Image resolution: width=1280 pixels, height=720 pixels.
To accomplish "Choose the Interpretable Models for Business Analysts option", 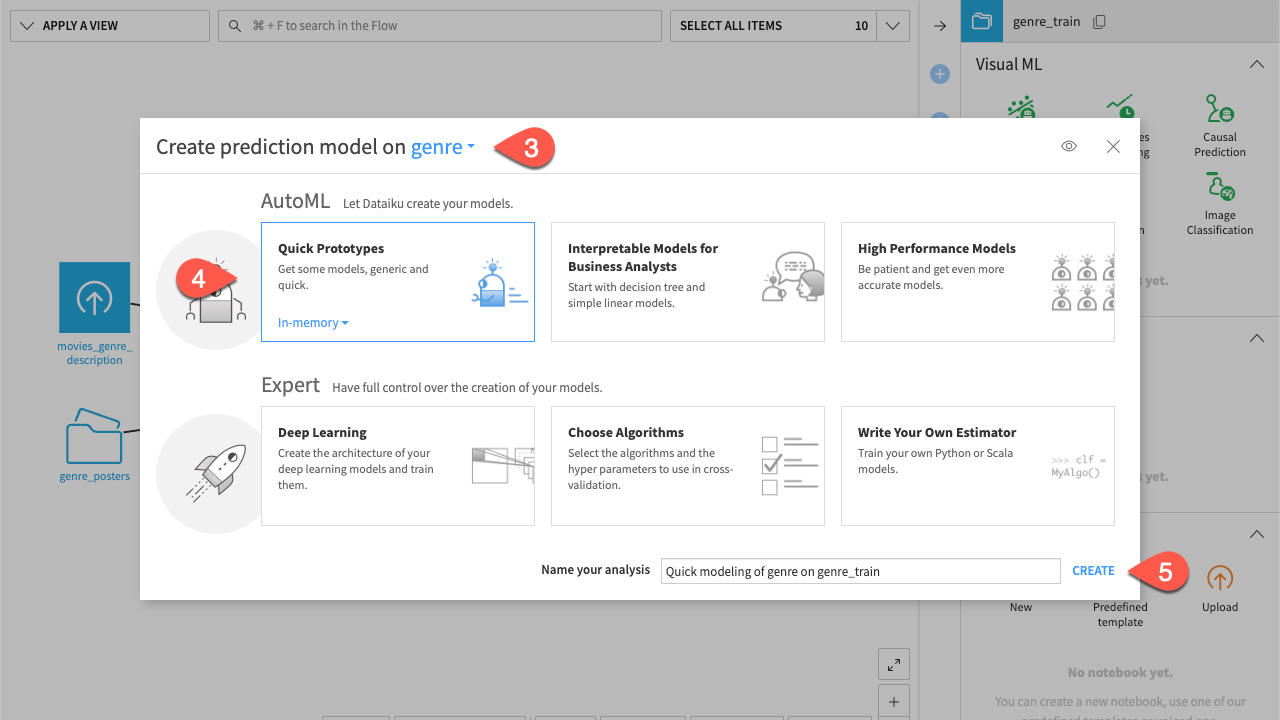I will coord(687,282).
